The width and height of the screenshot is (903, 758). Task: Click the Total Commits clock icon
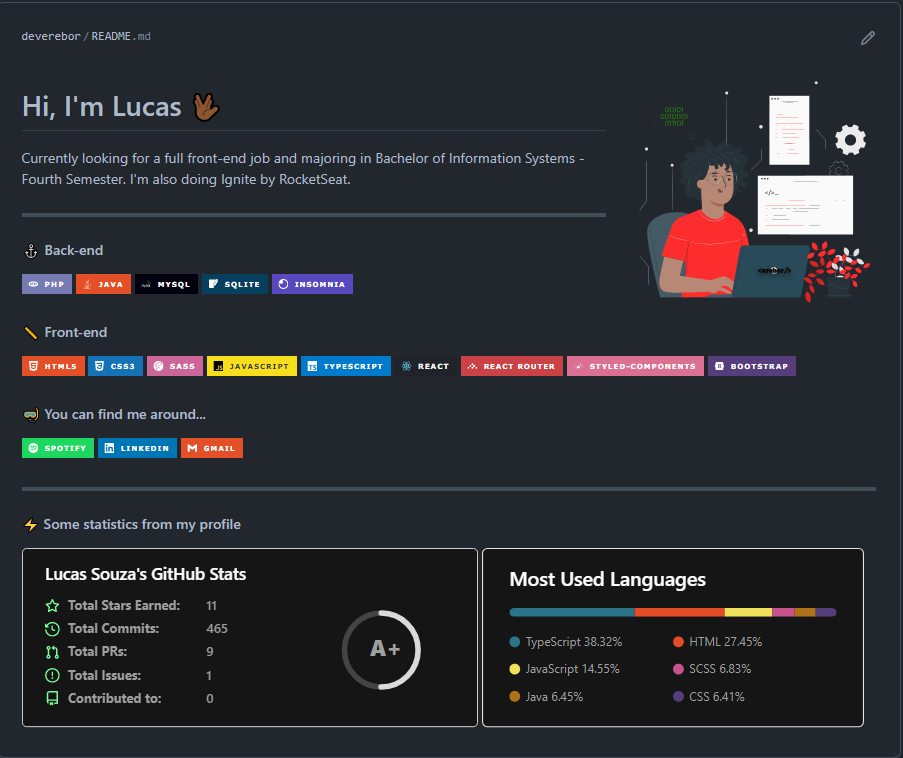pyautogui.click(x=52, y=628)
